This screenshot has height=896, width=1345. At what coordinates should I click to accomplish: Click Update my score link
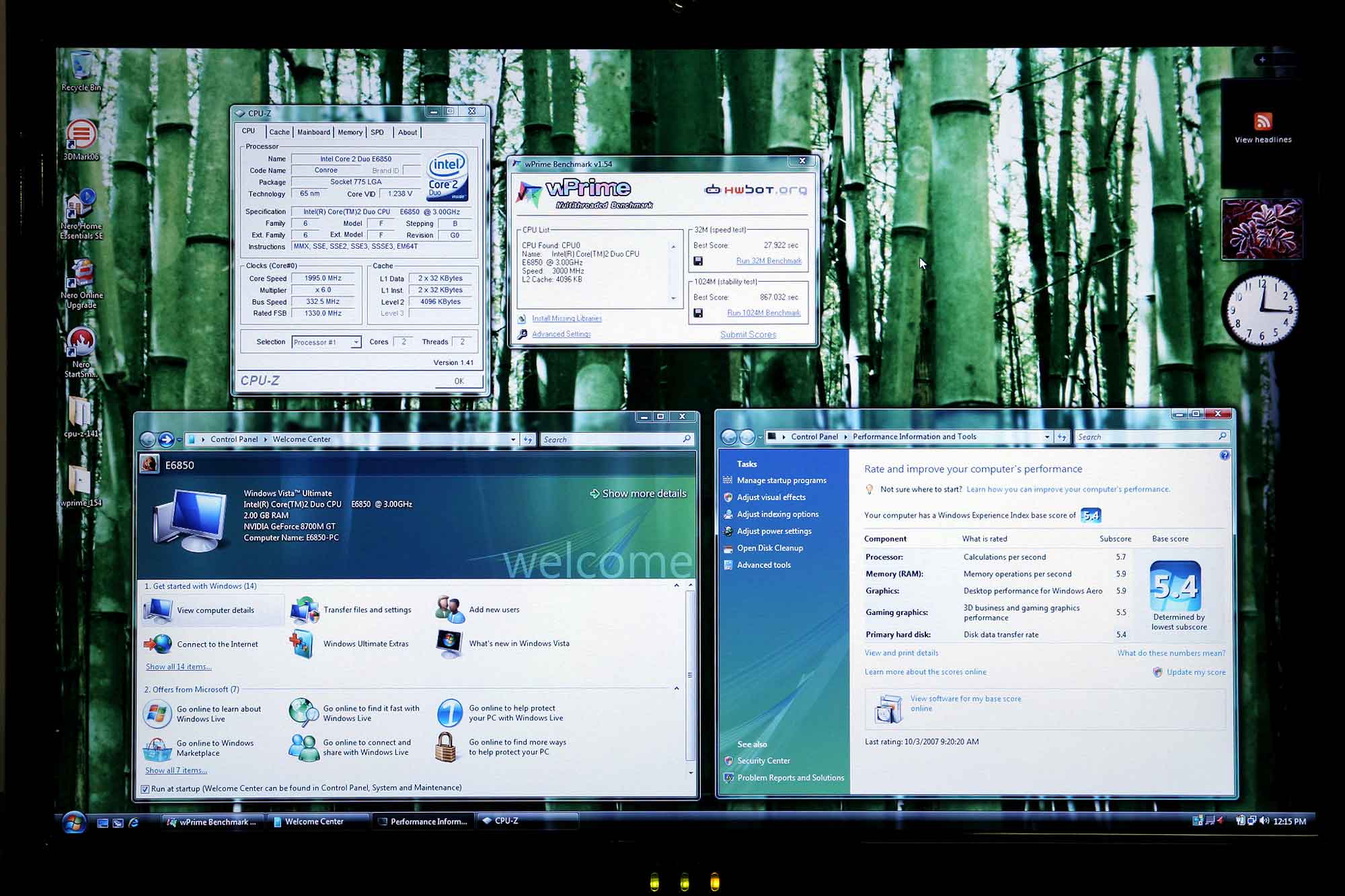[1196, 672]
